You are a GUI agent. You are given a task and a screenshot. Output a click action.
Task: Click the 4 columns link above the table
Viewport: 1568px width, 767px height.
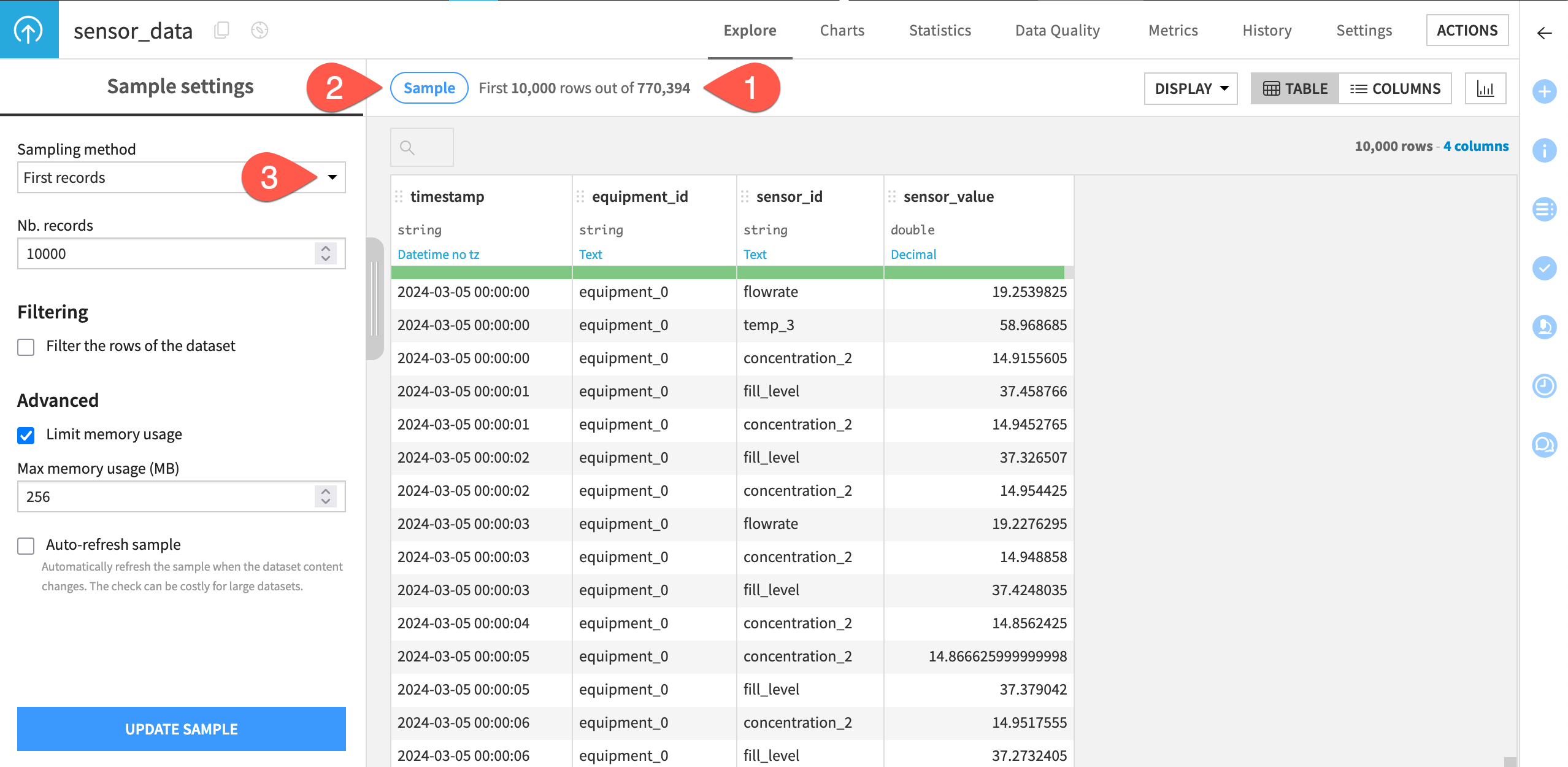[1475, 146]
